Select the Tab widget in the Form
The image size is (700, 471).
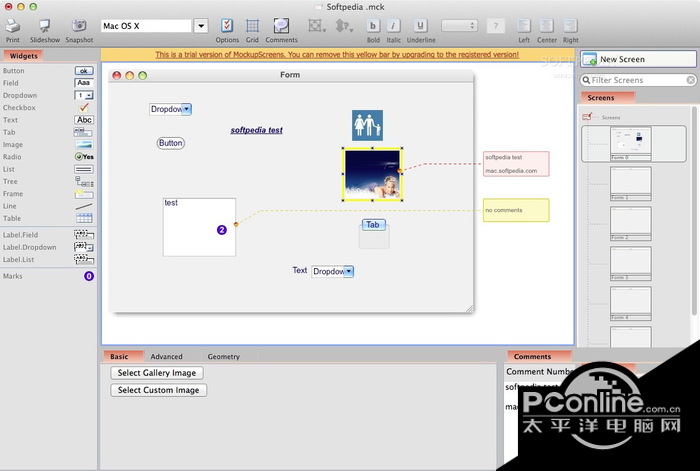pos(373,225)
